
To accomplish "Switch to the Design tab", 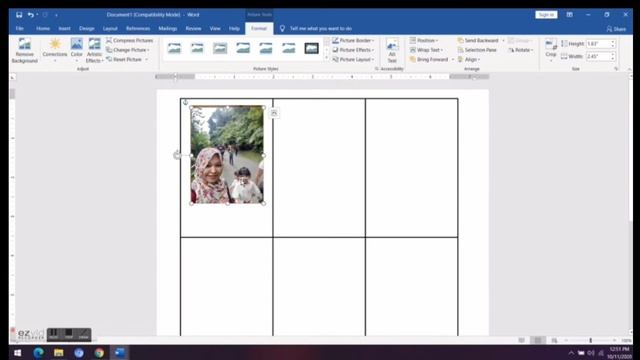I will click(87, 29).
